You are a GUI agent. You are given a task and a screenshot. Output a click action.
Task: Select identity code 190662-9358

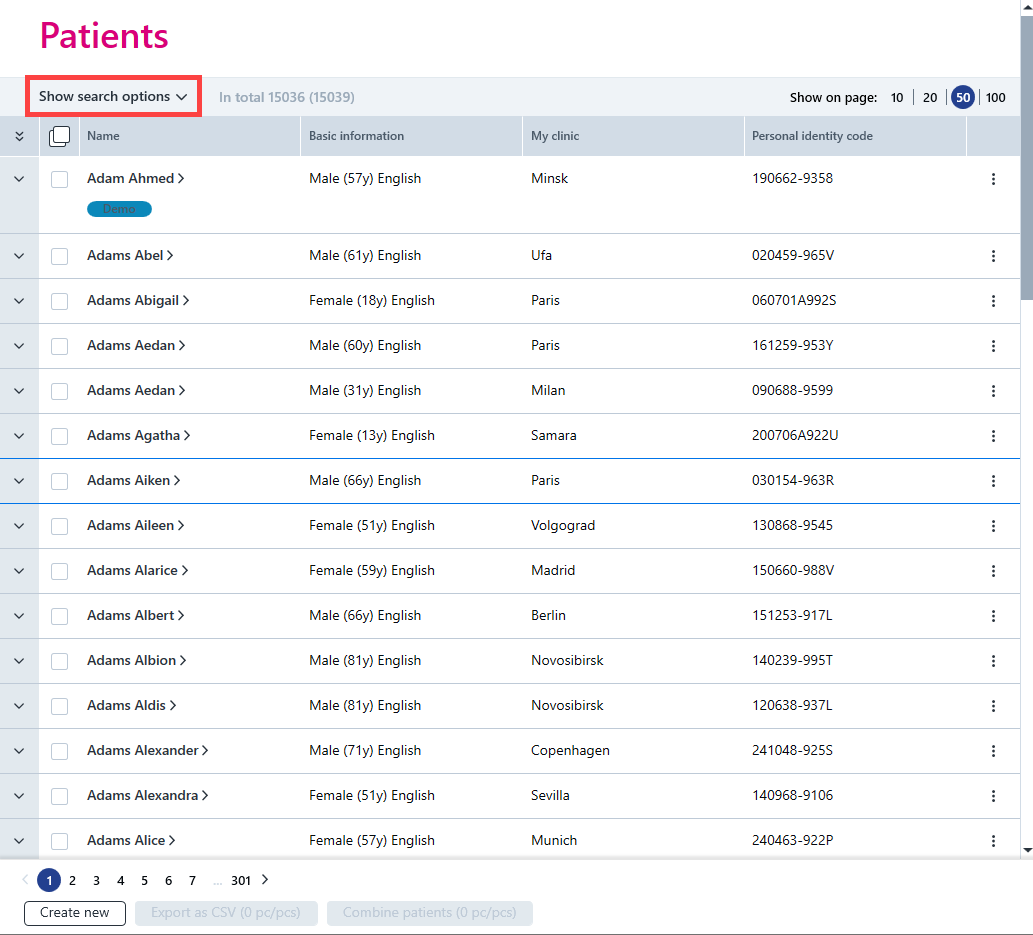point(792,179)
